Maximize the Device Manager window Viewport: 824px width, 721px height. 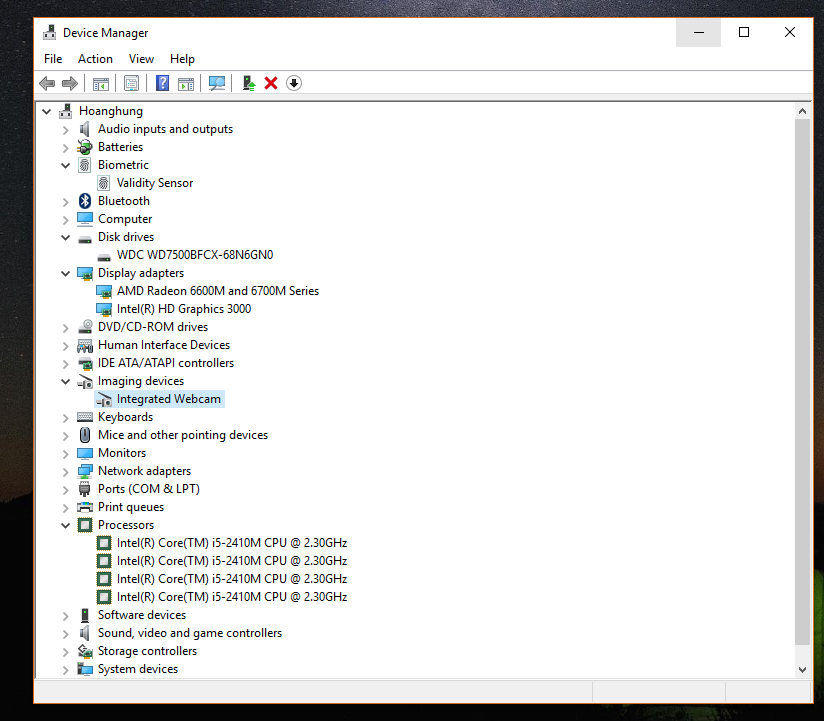(x=744, y=33)
